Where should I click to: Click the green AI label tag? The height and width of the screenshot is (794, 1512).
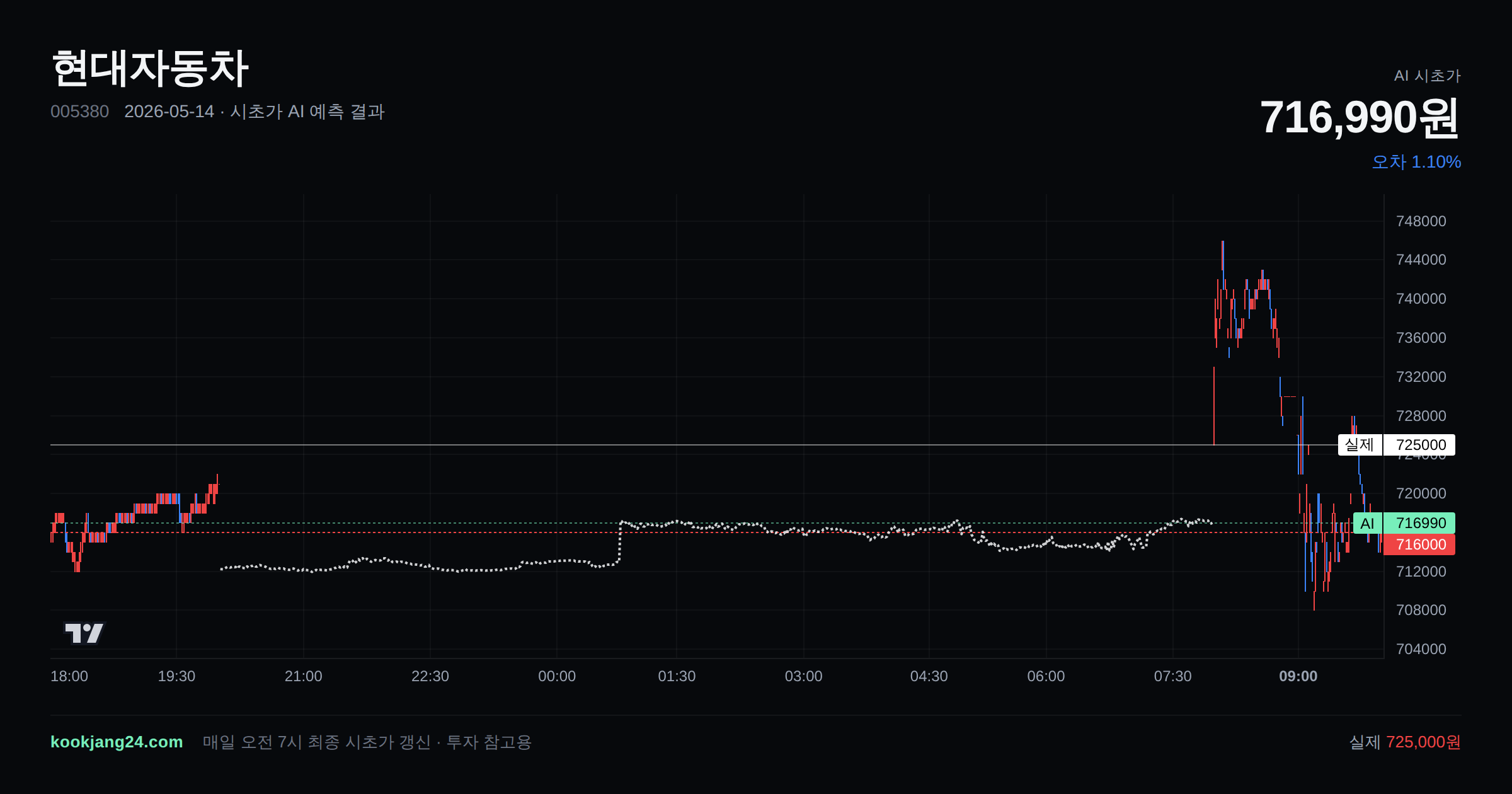pos(1368,523)
